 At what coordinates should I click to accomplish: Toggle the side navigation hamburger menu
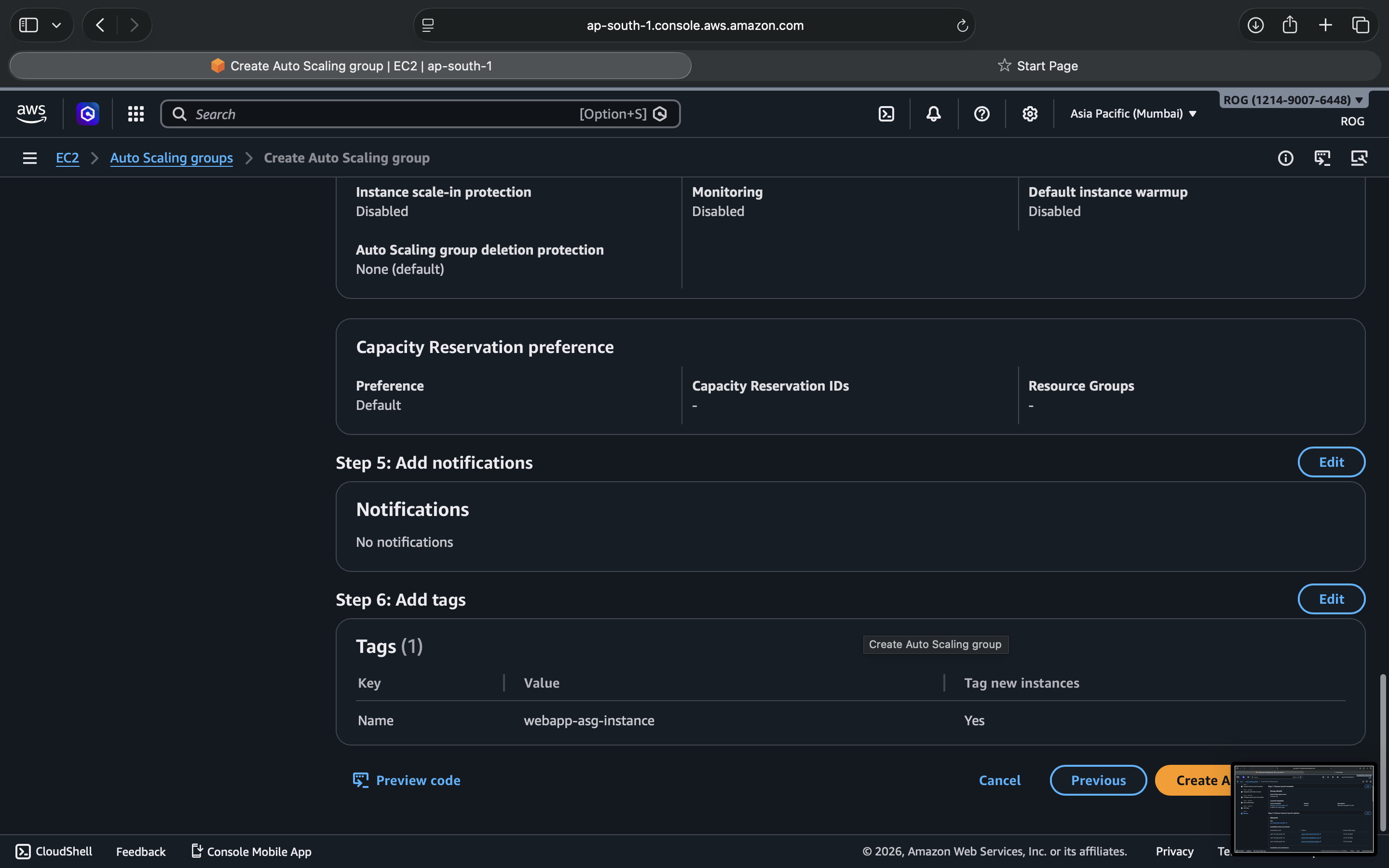point(30,158)
